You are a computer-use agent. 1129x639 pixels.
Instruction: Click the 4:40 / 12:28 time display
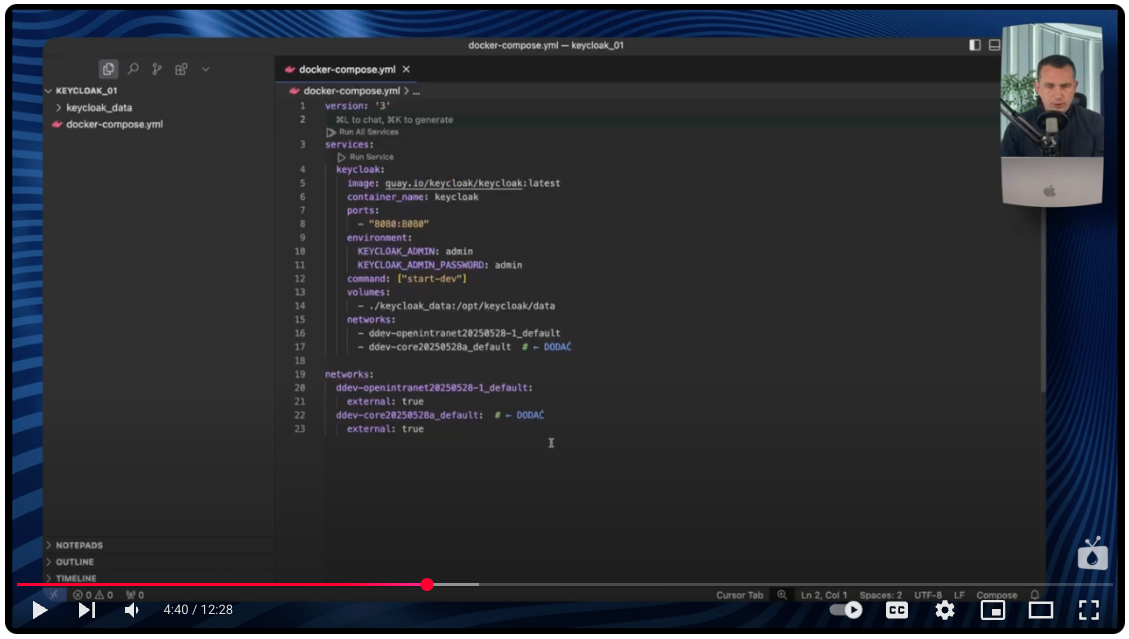pos(198,610)
